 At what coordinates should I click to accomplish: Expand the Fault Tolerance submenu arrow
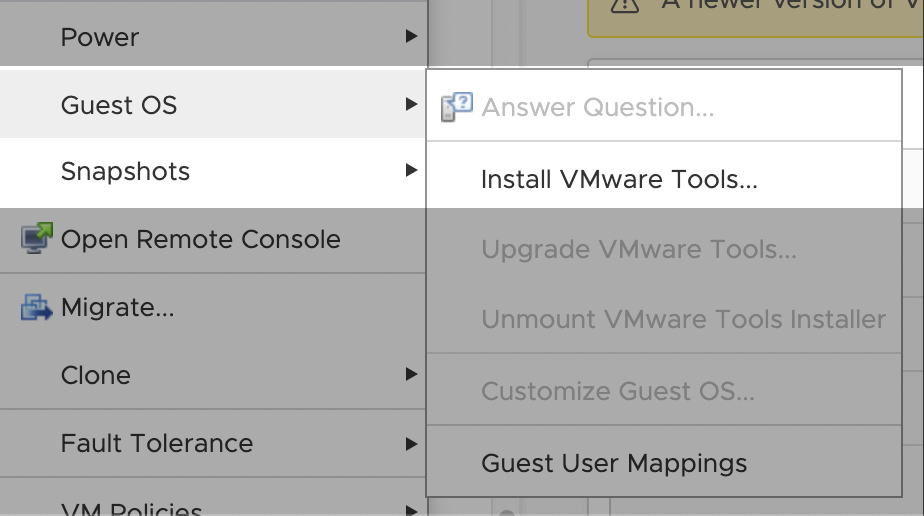(x=411, y=444)
